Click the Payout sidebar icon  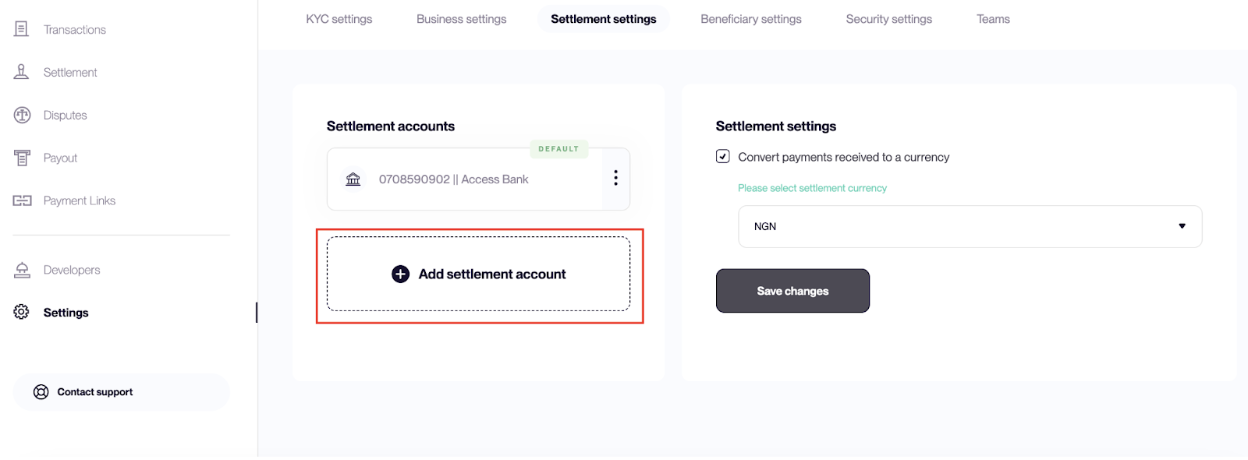(20, 158)
